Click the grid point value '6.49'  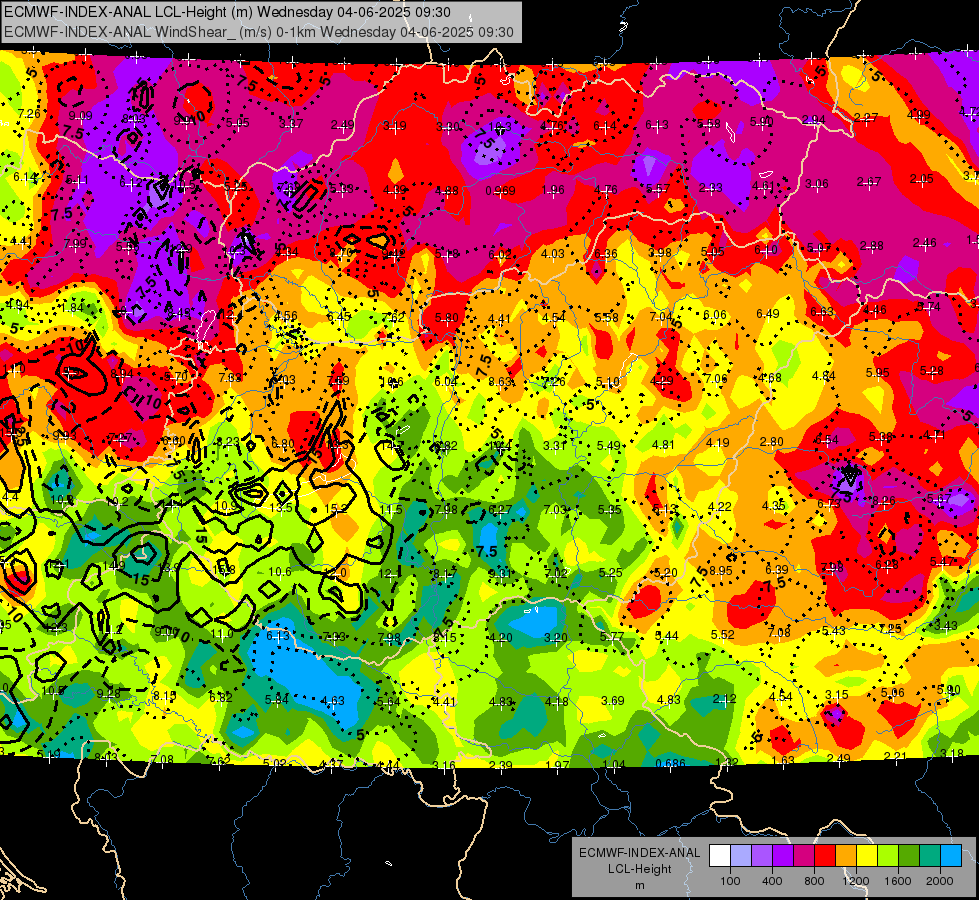767,314
